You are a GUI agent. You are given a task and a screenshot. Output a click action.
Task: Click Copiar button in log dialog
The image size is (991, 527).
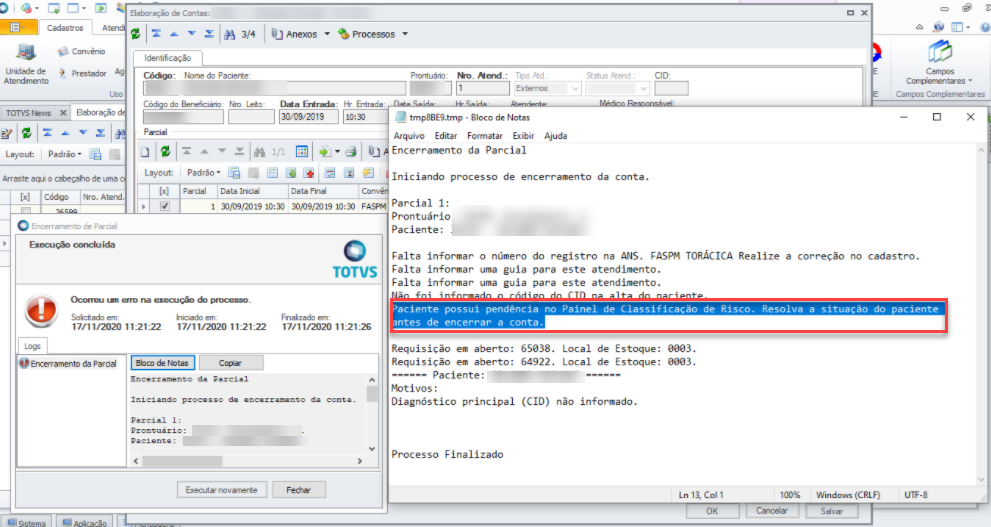pyautogui.click(x=230, y=363)
